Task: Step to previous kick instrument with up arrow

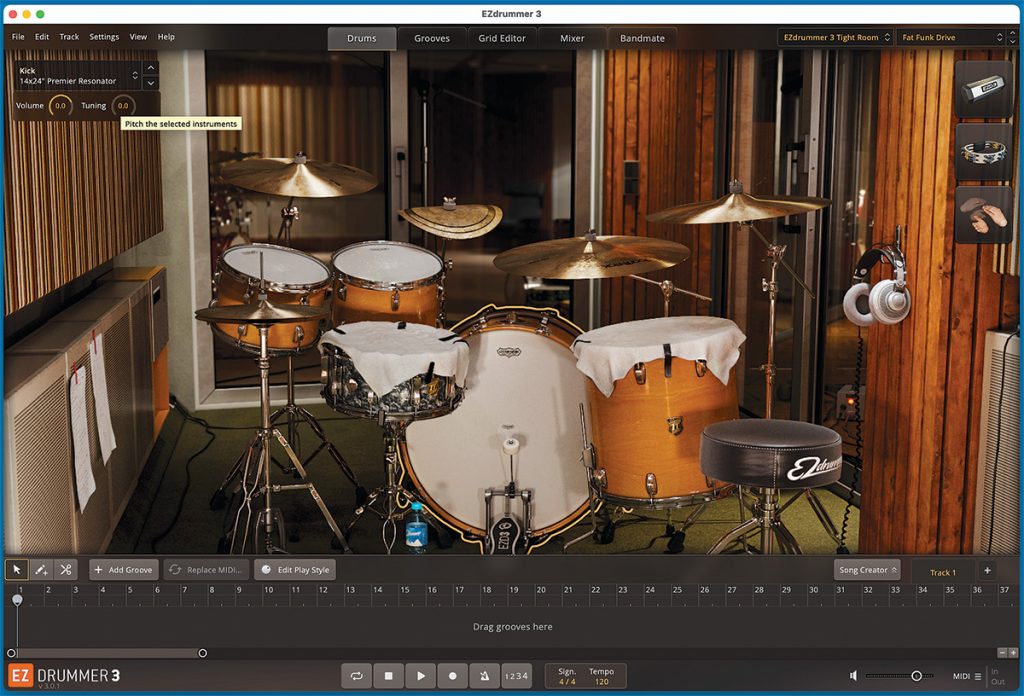Action: coord(151,68)
